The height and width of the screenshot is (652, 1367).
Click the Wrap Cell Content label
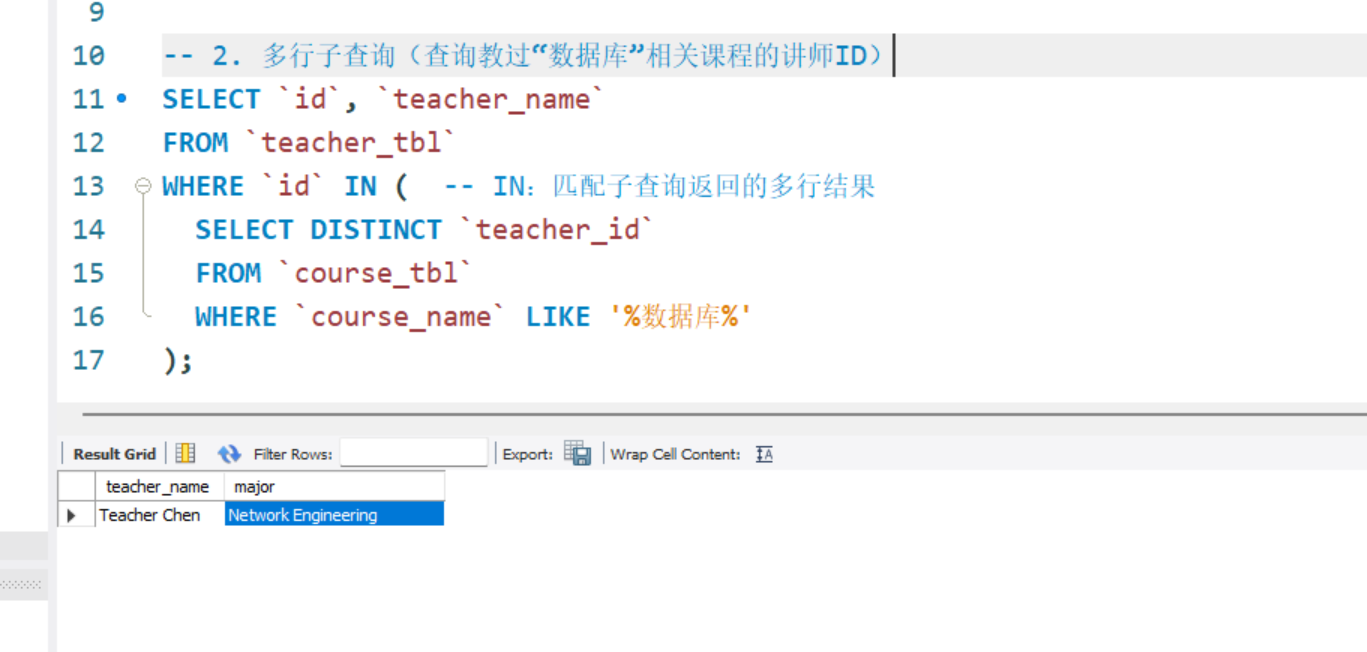(676, 454)
